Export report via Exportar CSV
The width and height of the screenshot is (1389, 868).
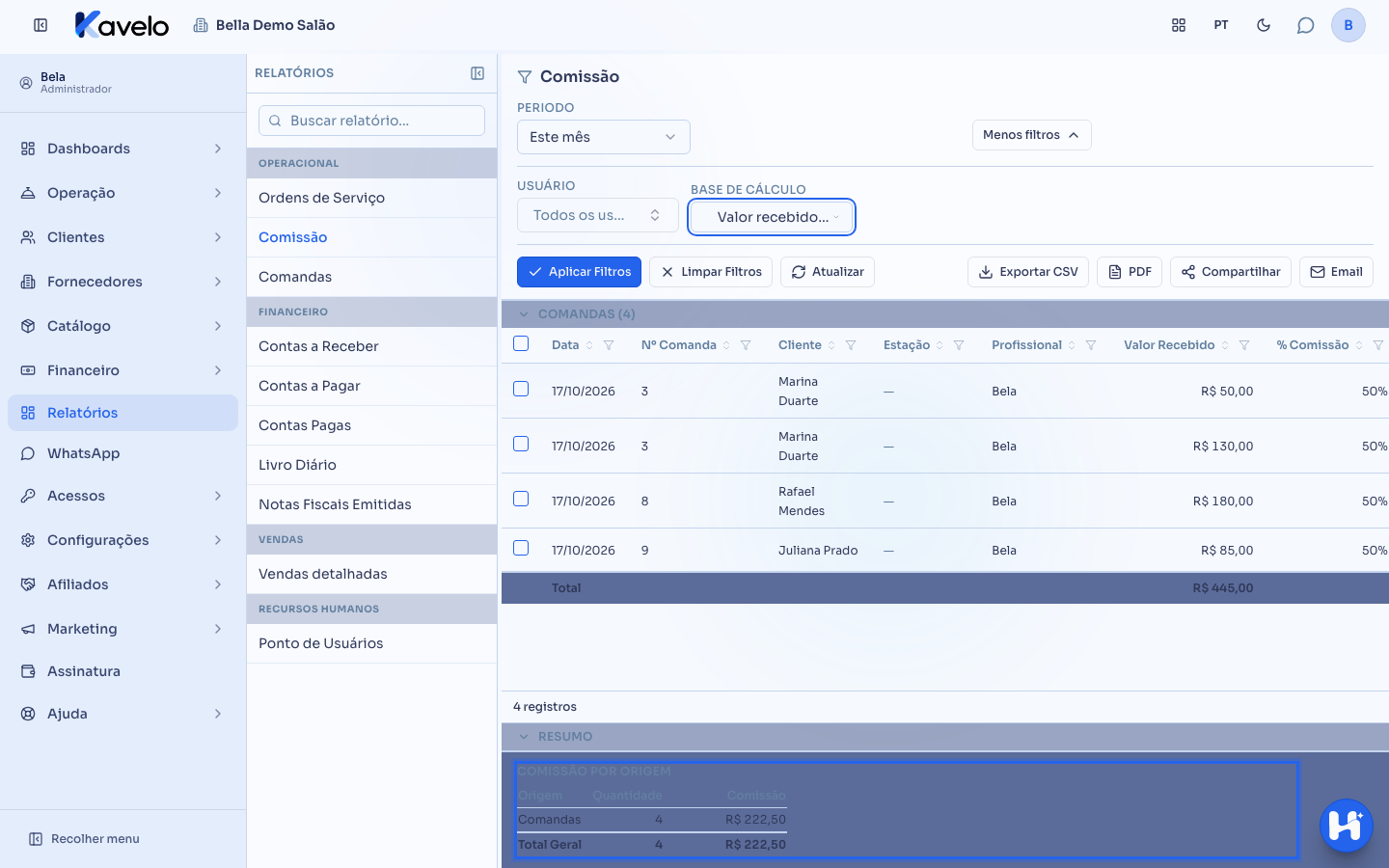[1028, 272]
